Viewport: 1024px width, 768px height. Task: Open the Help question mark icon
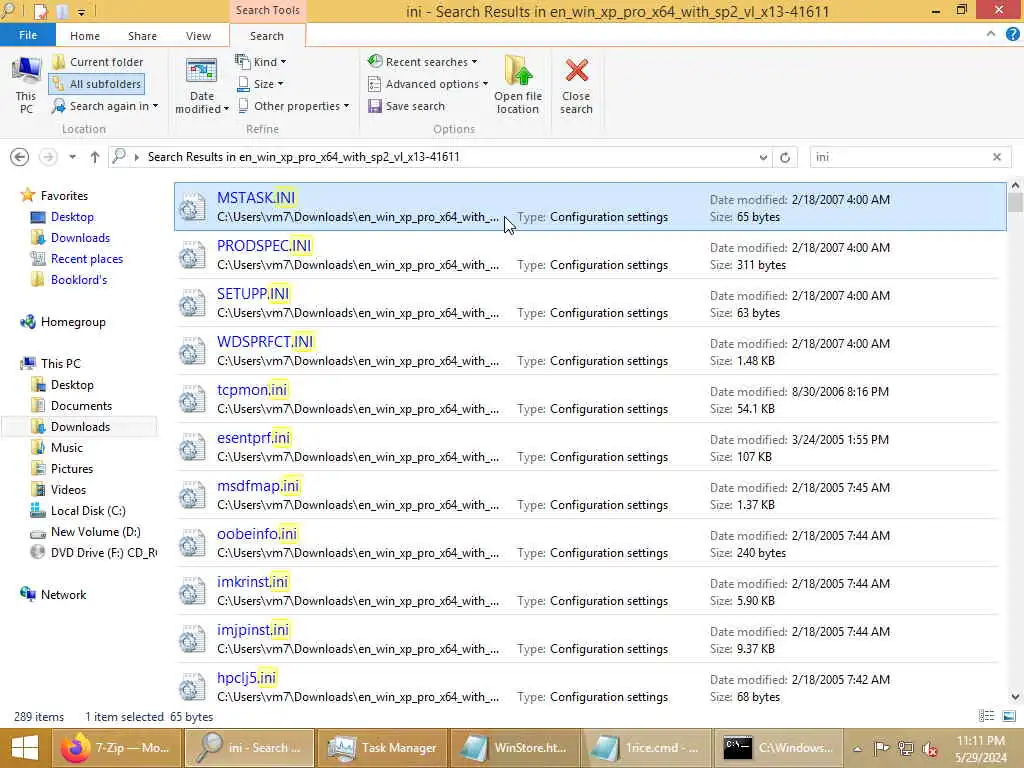(x=1012, y=35)
